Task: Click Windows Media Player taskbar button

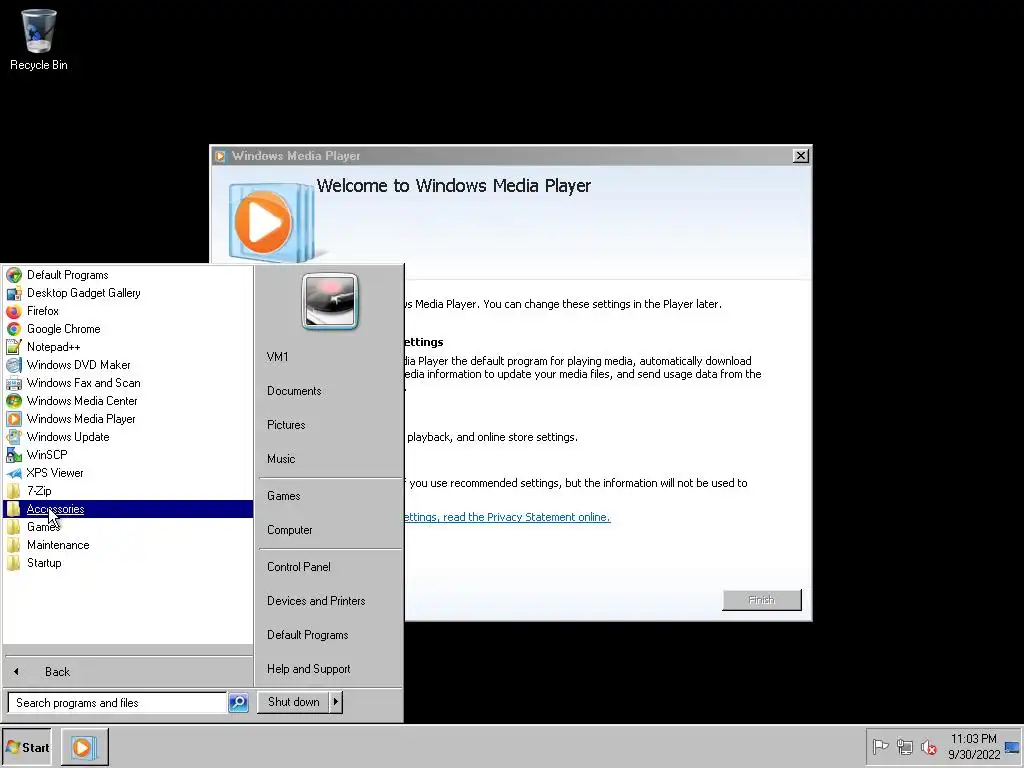Action: tap(85, 746)
